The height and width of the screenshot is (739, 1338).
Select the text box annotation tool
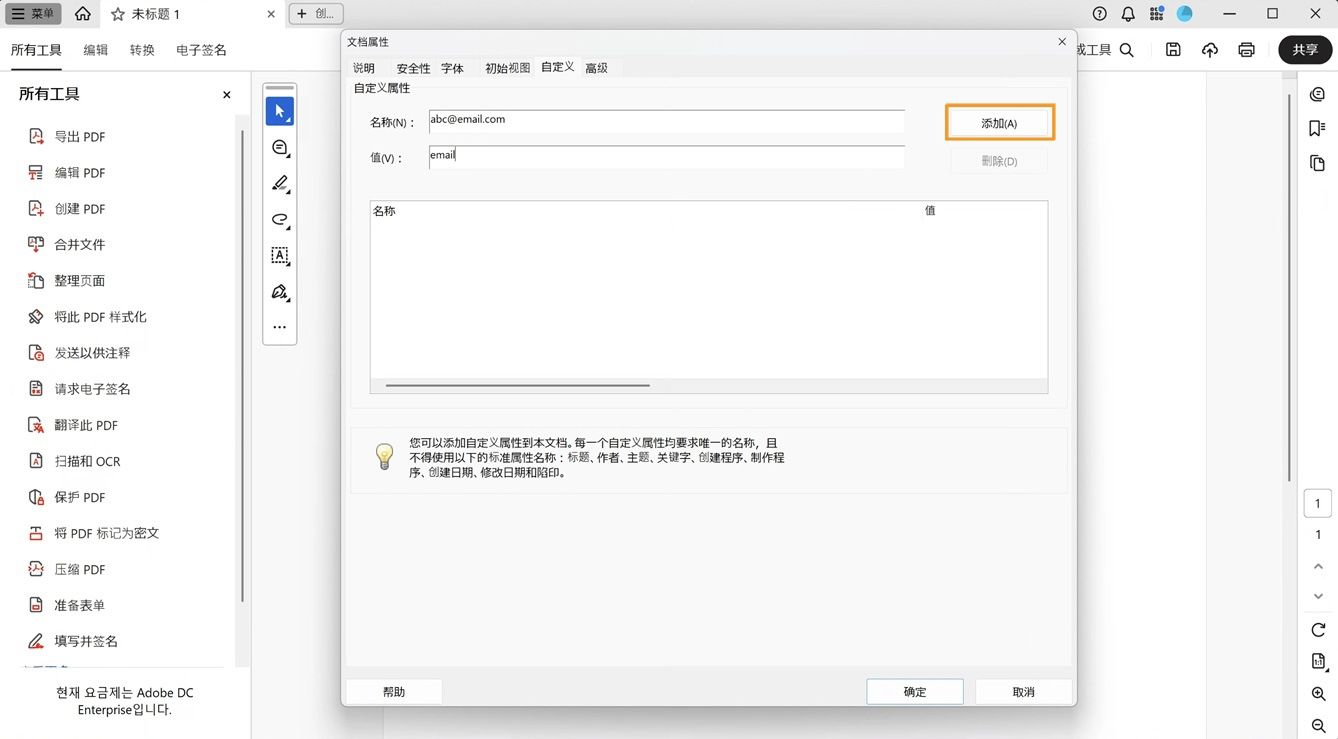coord(278,256)
